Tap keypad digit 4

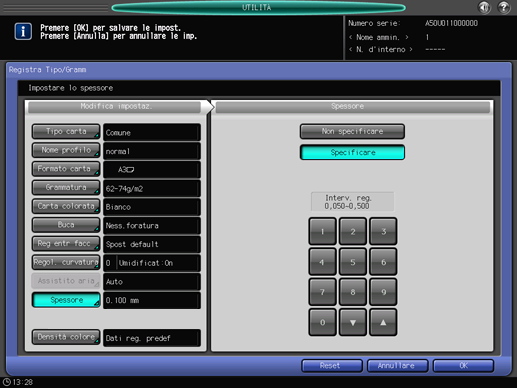tap(322, 261)
